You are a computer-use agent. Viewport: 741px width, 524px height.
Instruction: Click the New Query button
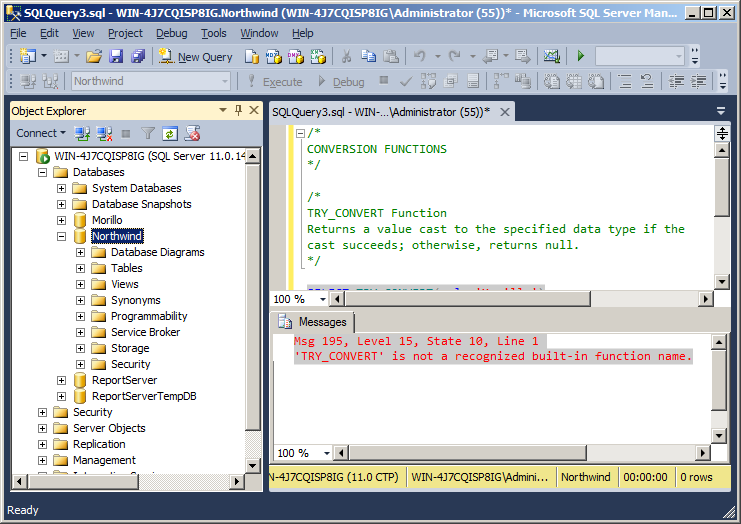click(195, 56)
